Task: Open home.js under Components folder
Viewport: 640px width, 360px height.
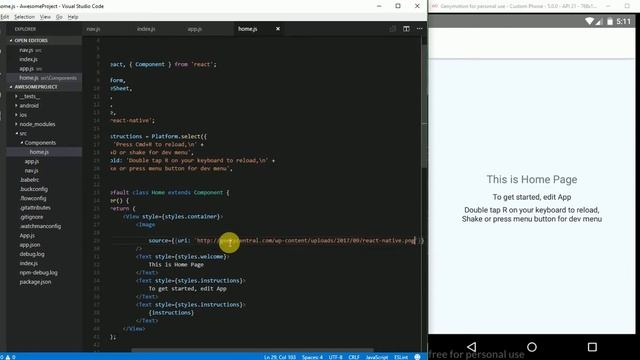Action: [x=39, y=152]
